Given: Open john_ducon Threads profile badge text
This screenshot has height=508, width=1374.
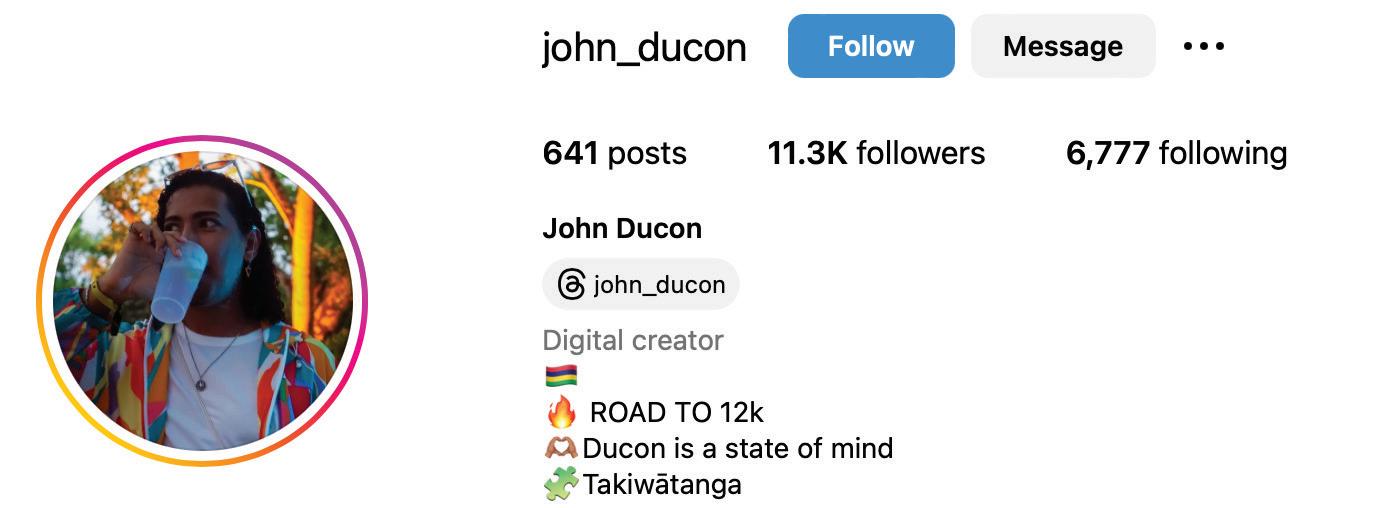Looking at the screenshot, I should (659, 285).
